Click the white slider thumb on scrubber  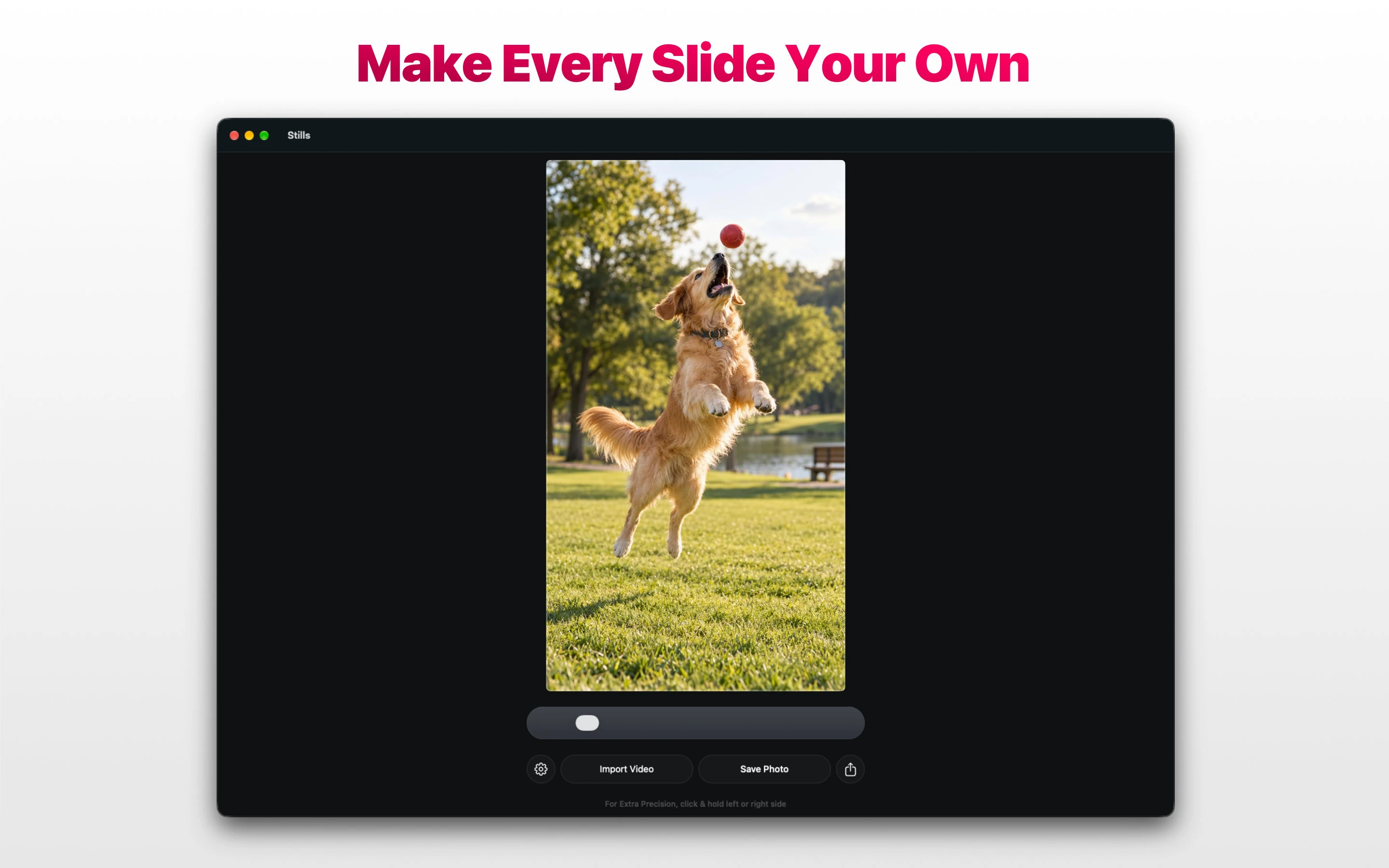tap(586, 723)
